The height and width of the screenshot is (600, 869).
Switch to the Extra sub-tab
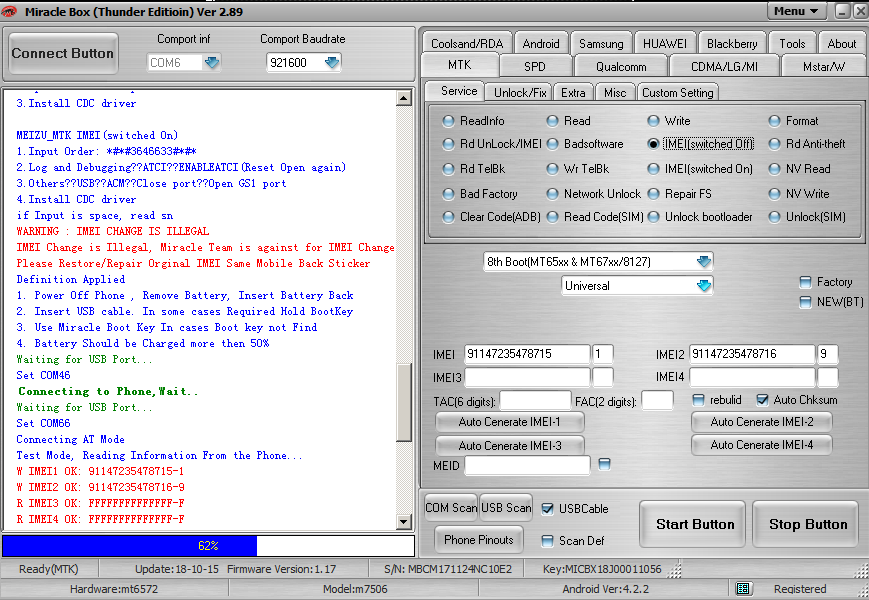[572, 93]
